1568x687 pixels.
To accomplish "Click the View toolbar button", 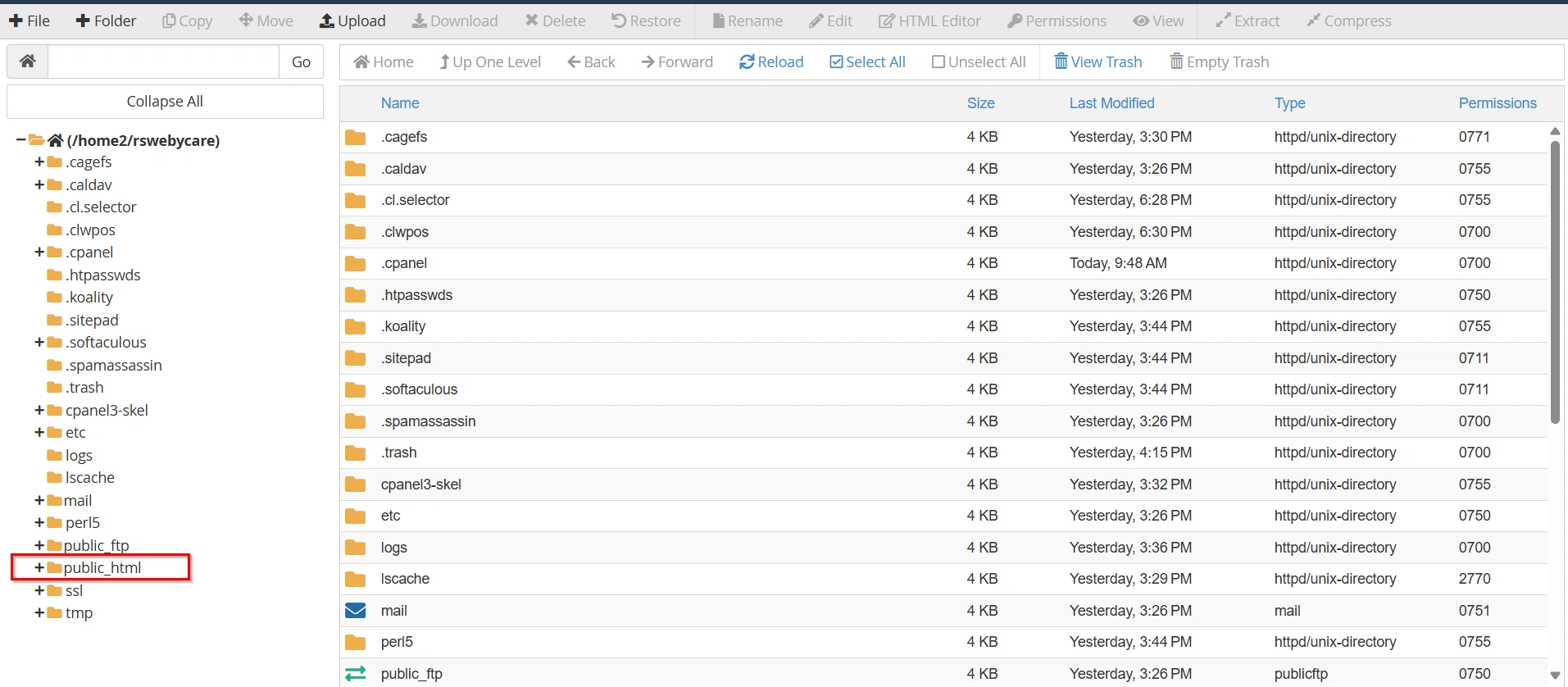I will coord(1158,20).
